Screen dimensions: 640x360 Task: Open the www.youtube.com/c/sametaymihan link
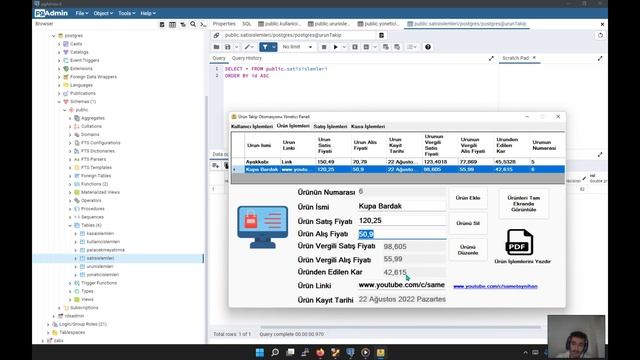(x=495, y=286)
